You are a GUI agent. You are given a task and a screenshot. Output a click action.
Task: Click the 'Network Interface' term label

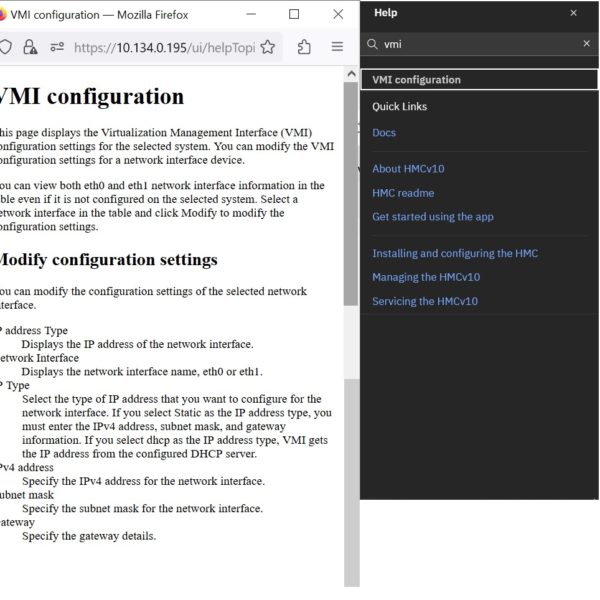click(x=39, y=358)
